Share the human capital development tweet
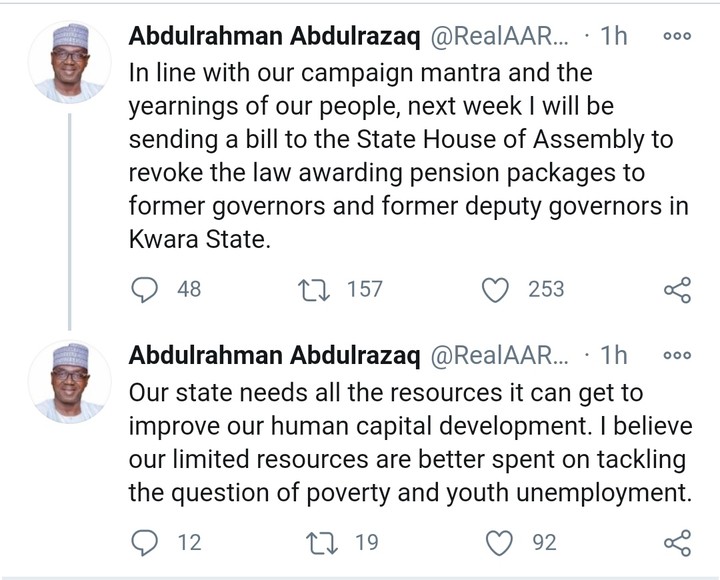 [677, 543]
